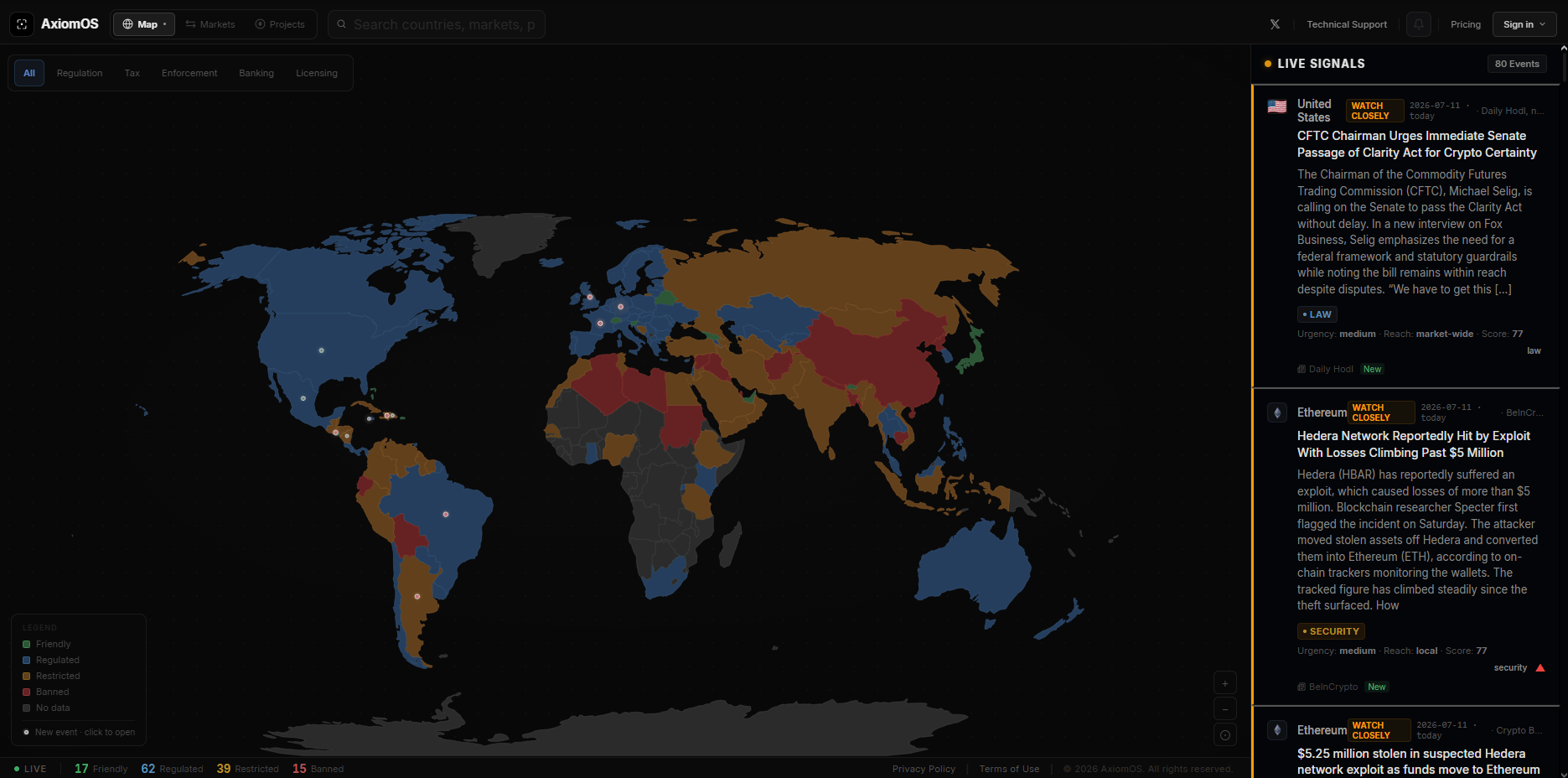Open the X social media link
This screenshot has height=778, width=1568.
[1275, 24]
